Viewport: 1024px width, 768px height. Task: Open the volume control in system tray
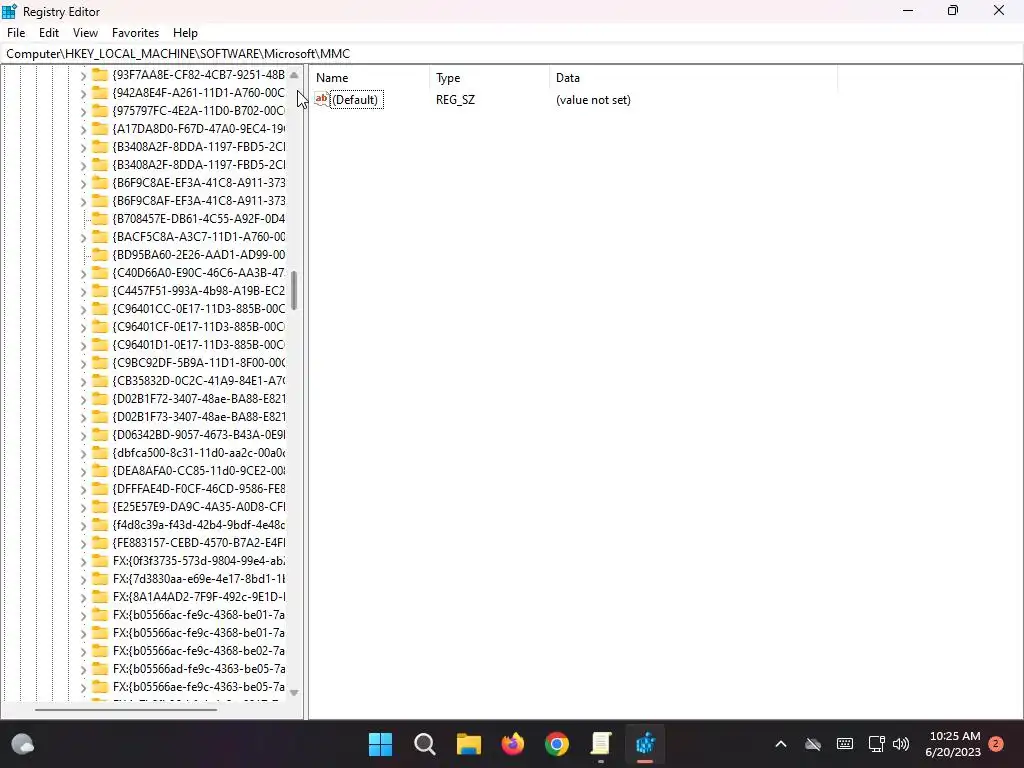(901, 744)
